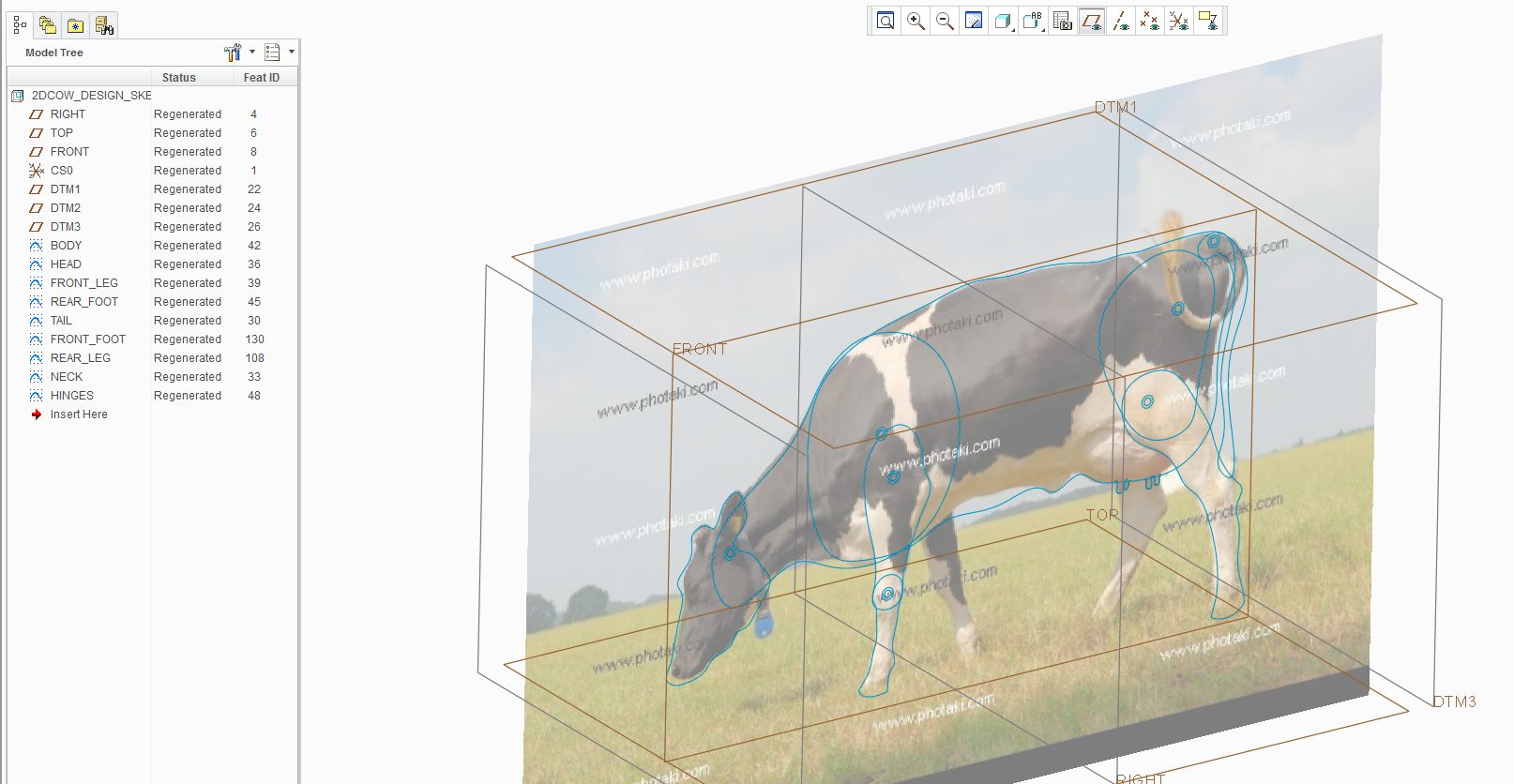This screenshot has height=784, width=1514.
Task: Click Regenerated status in the TAIL row
Action: (x=188, y=321)
